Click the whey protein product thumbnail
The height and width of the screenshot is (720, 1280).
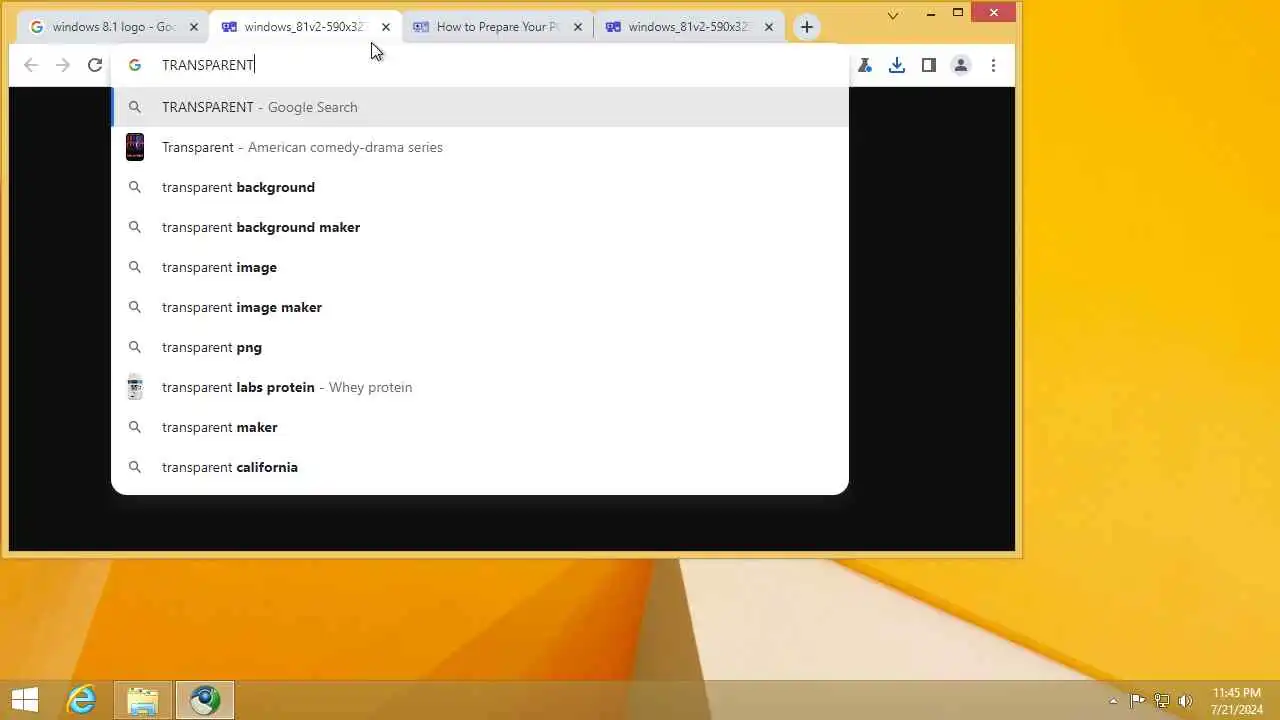135,387
